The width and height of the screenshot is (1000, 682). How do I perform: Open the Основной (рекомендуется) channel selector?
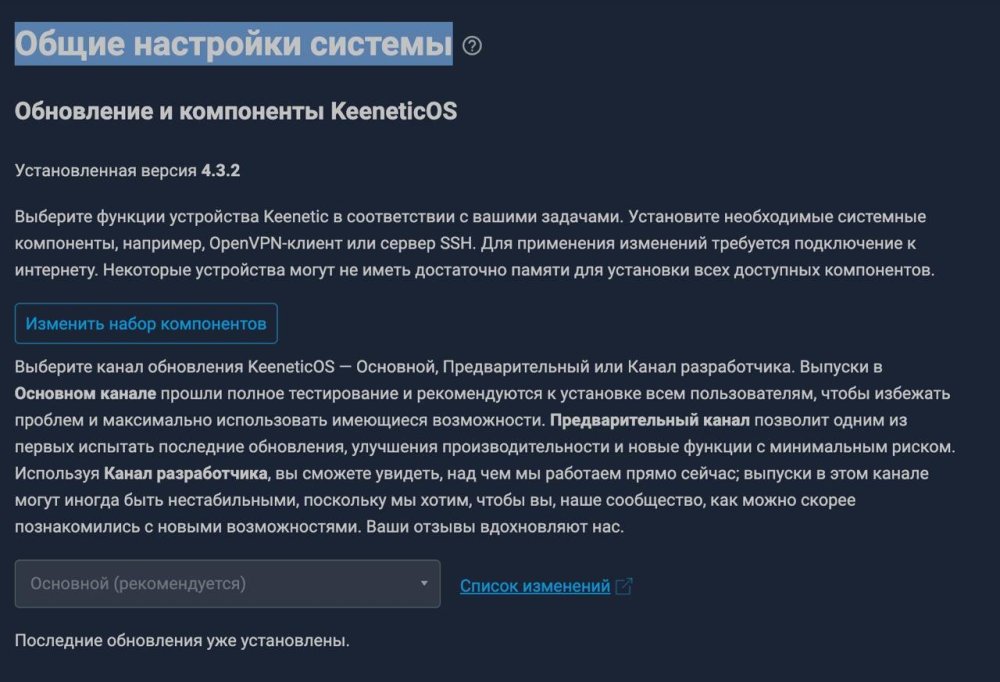pyautogui.click(x=228, y=584)
